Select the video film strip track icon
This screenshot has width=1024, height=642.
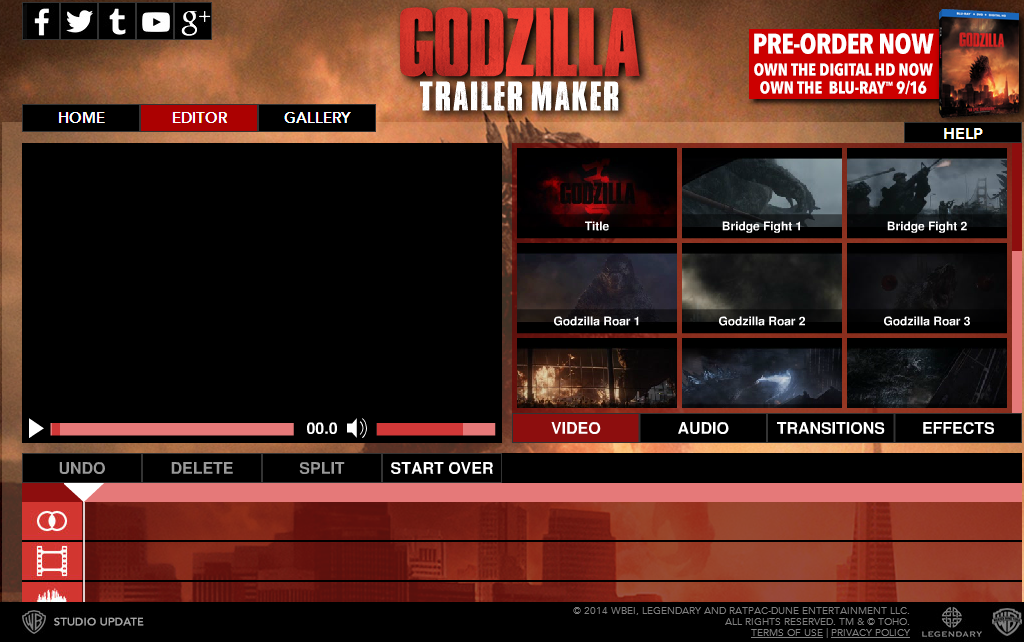[52, 561]
